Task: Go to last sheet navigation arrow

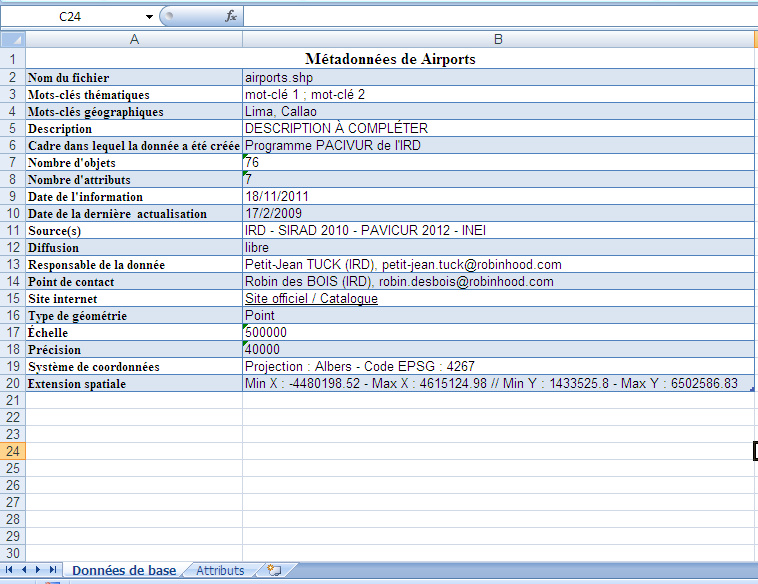Action: (52, 570)
